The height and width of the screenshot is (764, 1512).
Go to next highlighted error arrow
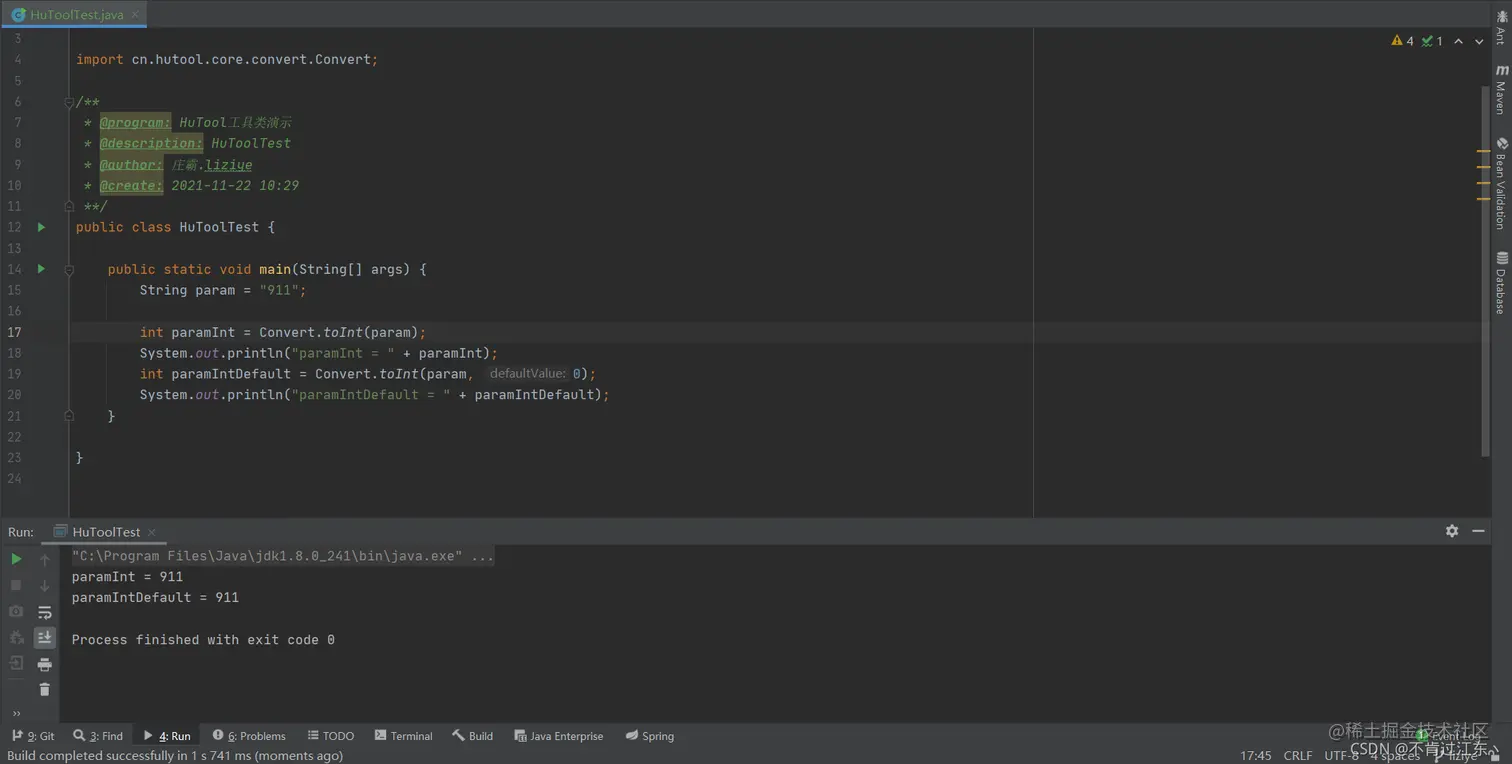1479,41
